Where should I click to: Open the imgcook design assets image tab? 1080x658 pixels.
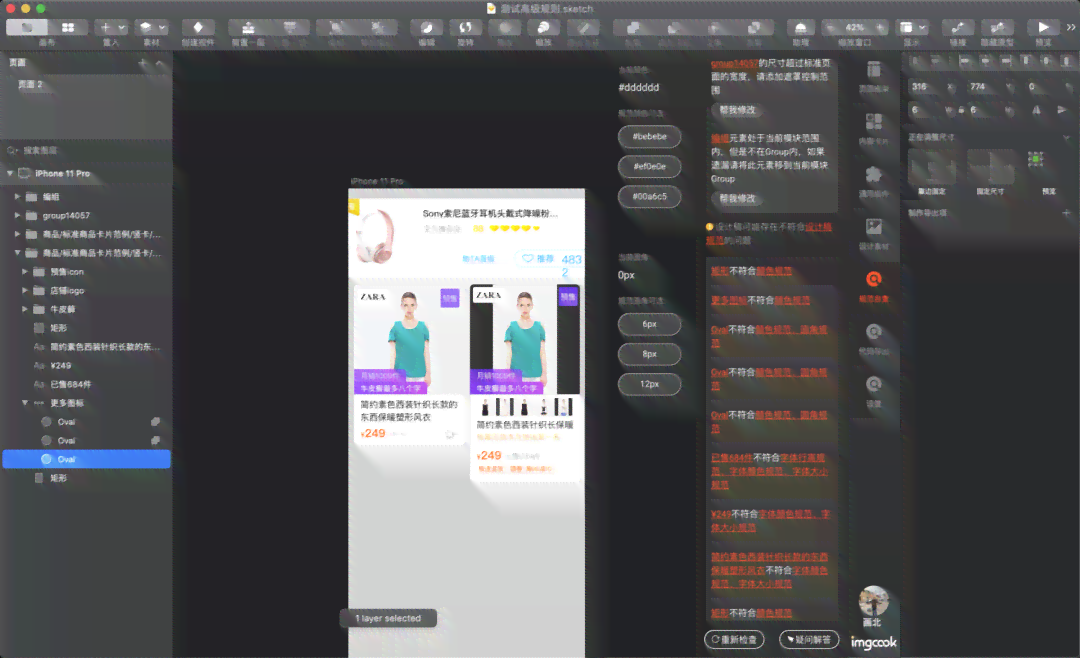point(874,233)
